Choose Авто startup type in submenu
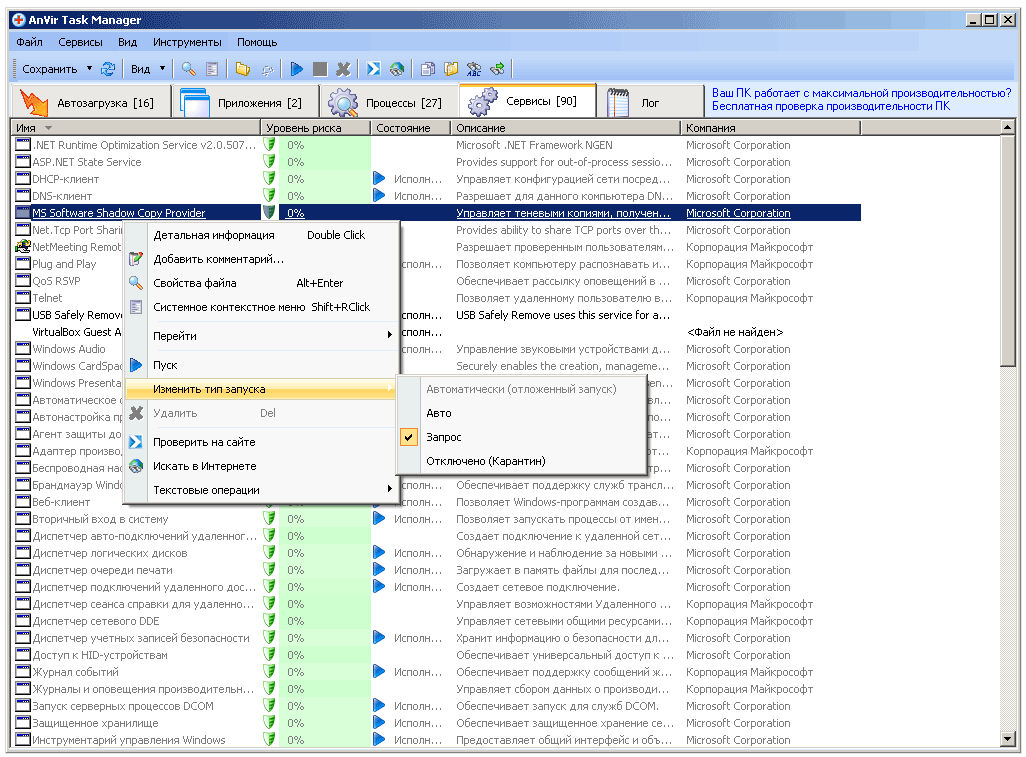 point(438,413)
